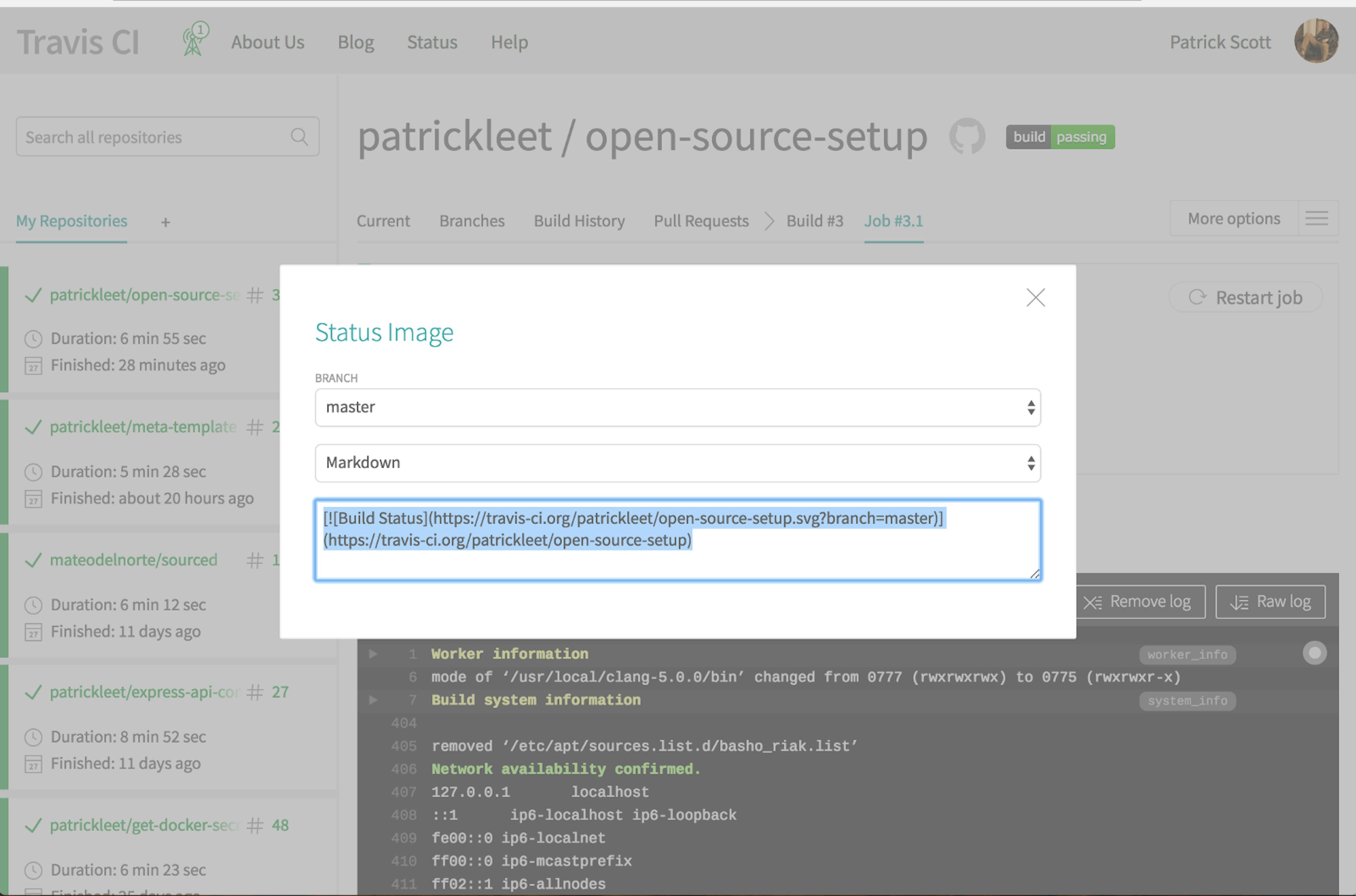The image size is (1356, 896).
Task: Expand the Worker information log fold
Action: [x=373, y=654]
